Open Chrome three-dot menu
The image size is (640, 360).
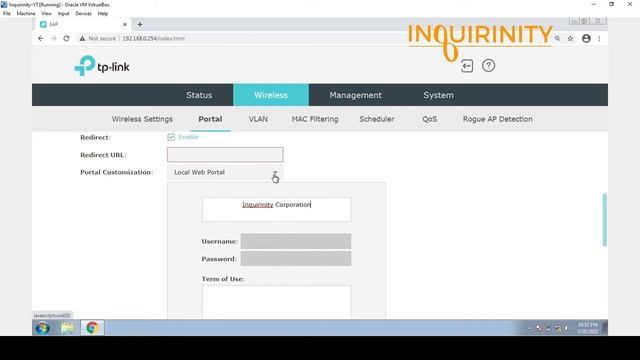pos(599,38)
